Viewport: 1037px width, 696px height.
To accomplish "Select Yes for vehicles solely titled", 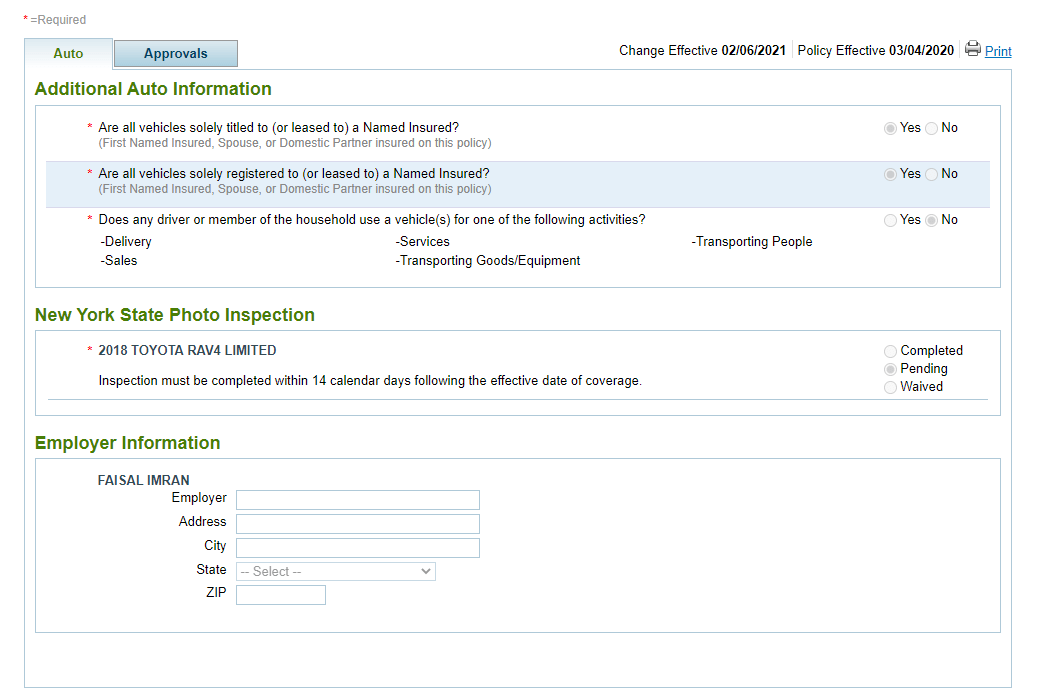I will click(x=890, y=128).
